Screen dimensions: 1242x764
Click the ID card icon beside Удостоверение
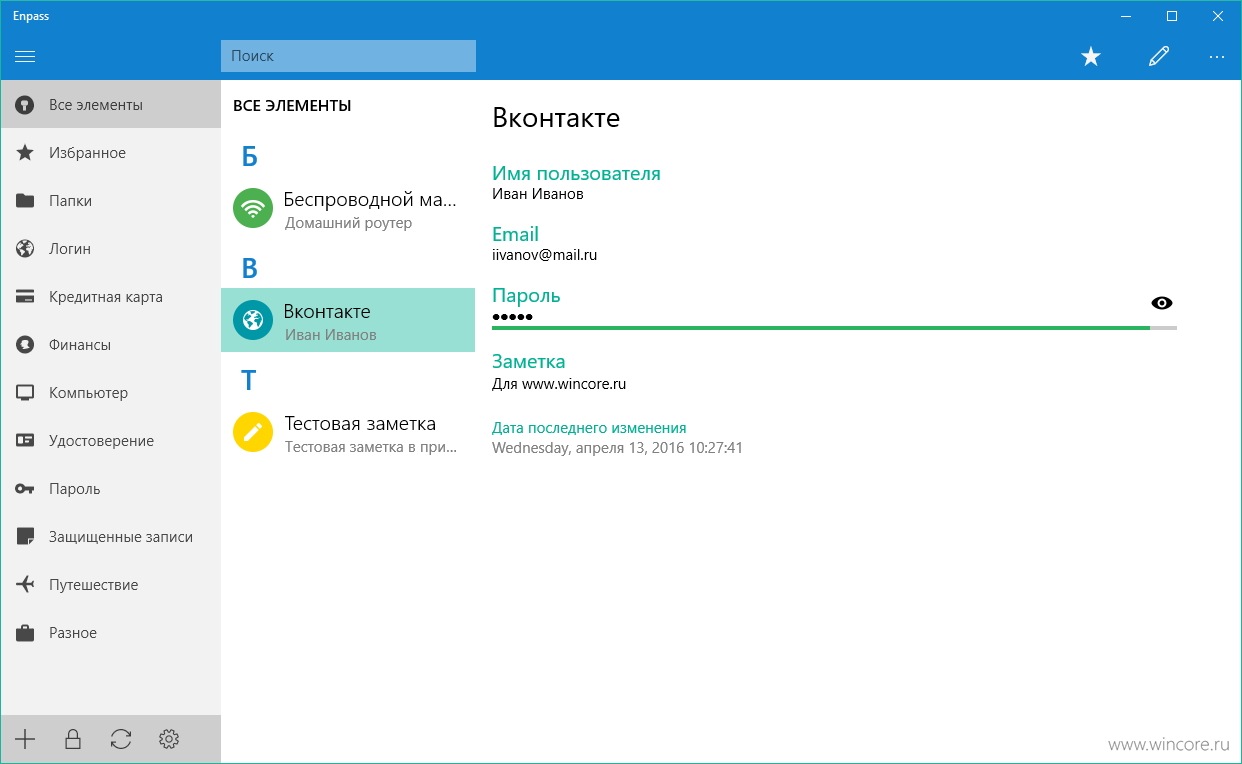(x=25, y=441)
